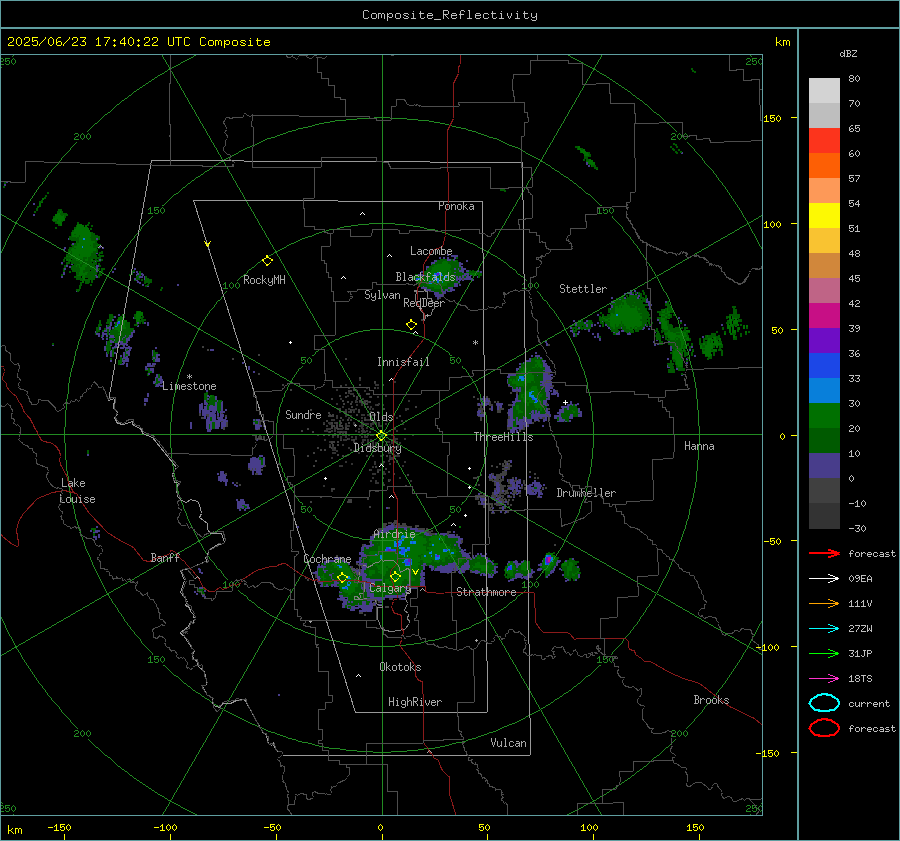Image resolution: width=900 pixels, height=841 pixels.
Task: Pick the red 65 dBZ color swatch
Action: click(824, 140)
